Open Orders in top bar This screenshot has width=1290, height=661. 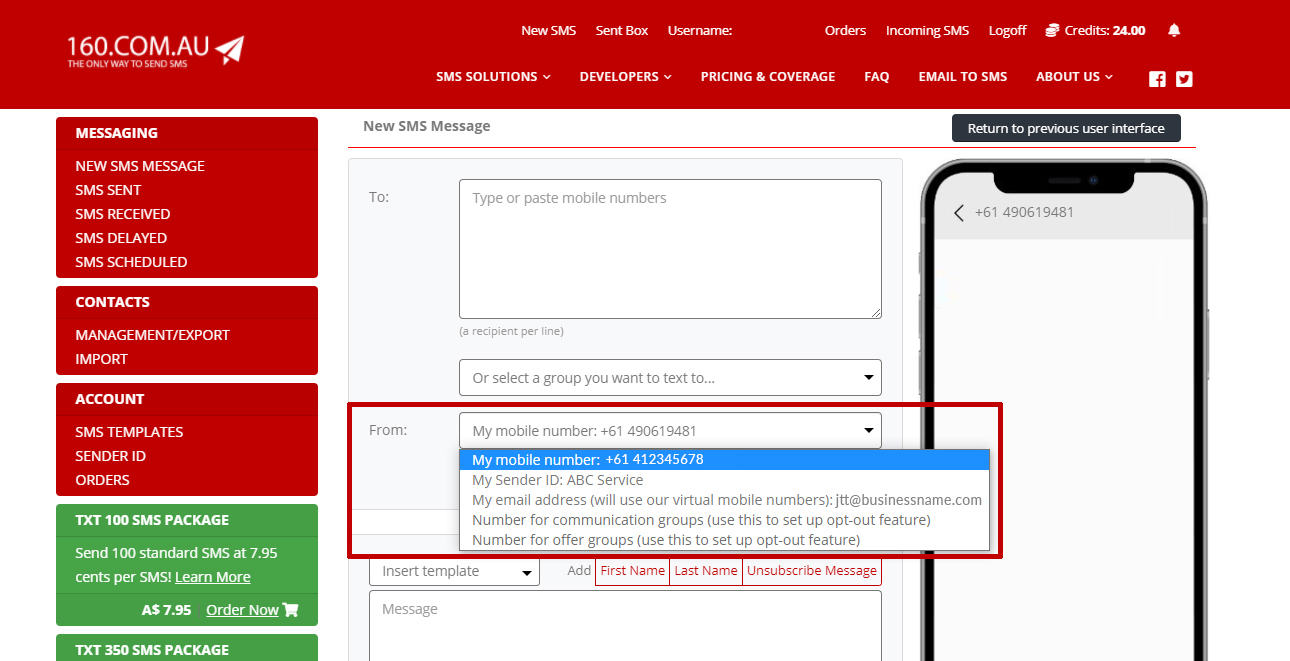click(x=845, y=31)
